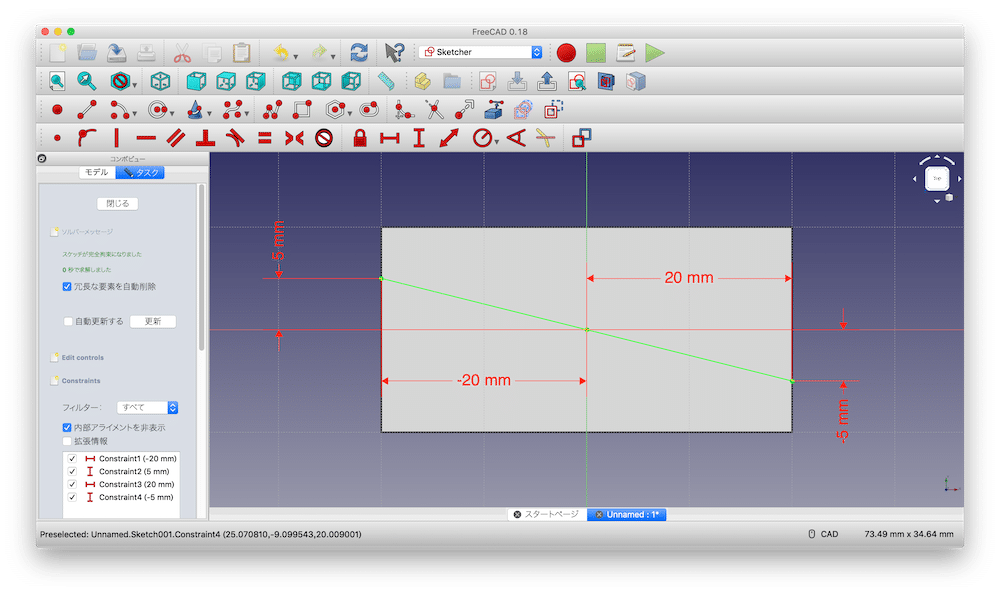Viewport: 1000px width, 595px height.
Task: Open the フィルター dropdown showing すべて
Action: coord(147,407)
